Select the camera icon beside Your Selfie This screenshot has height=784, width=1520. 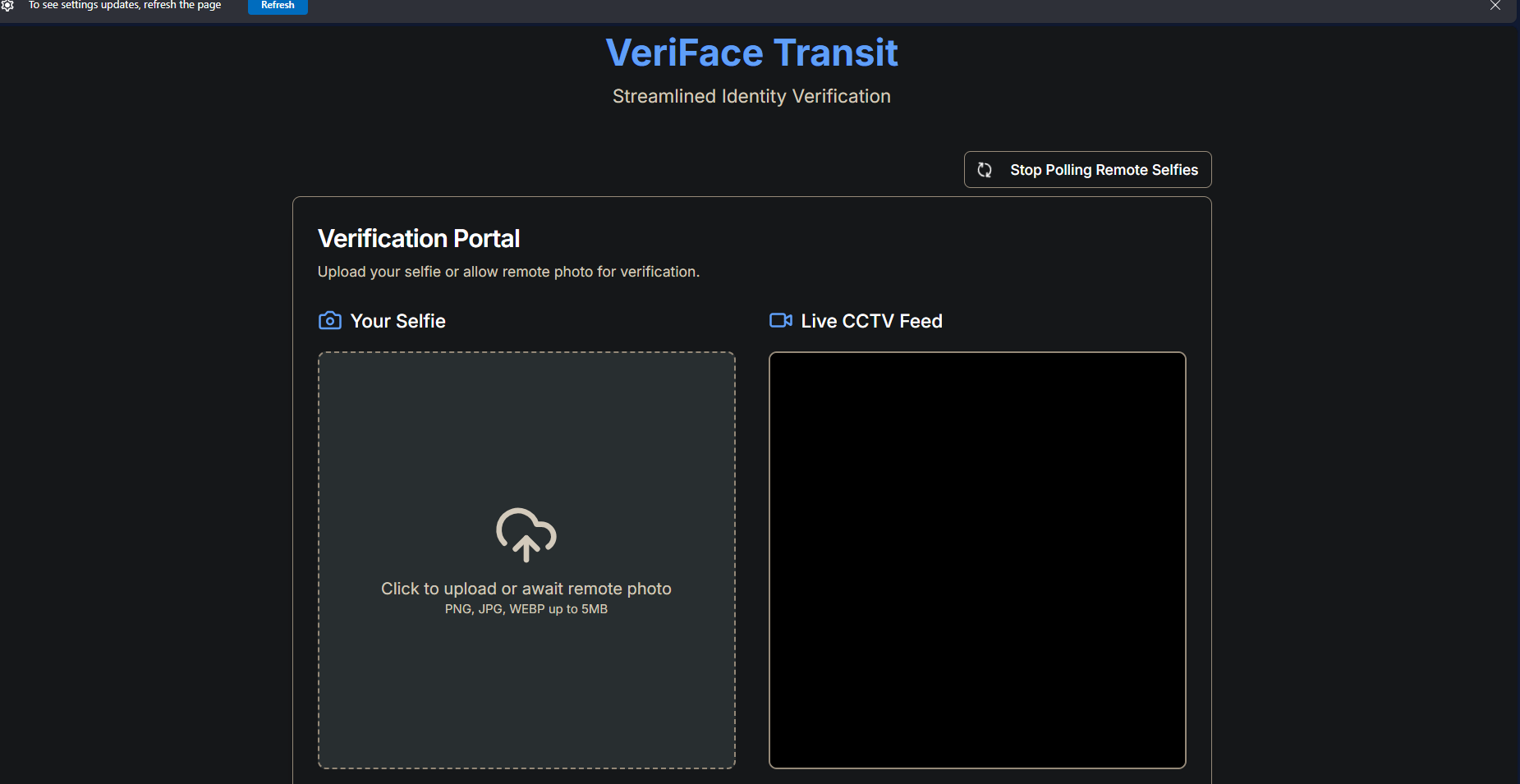coord(329,321)
